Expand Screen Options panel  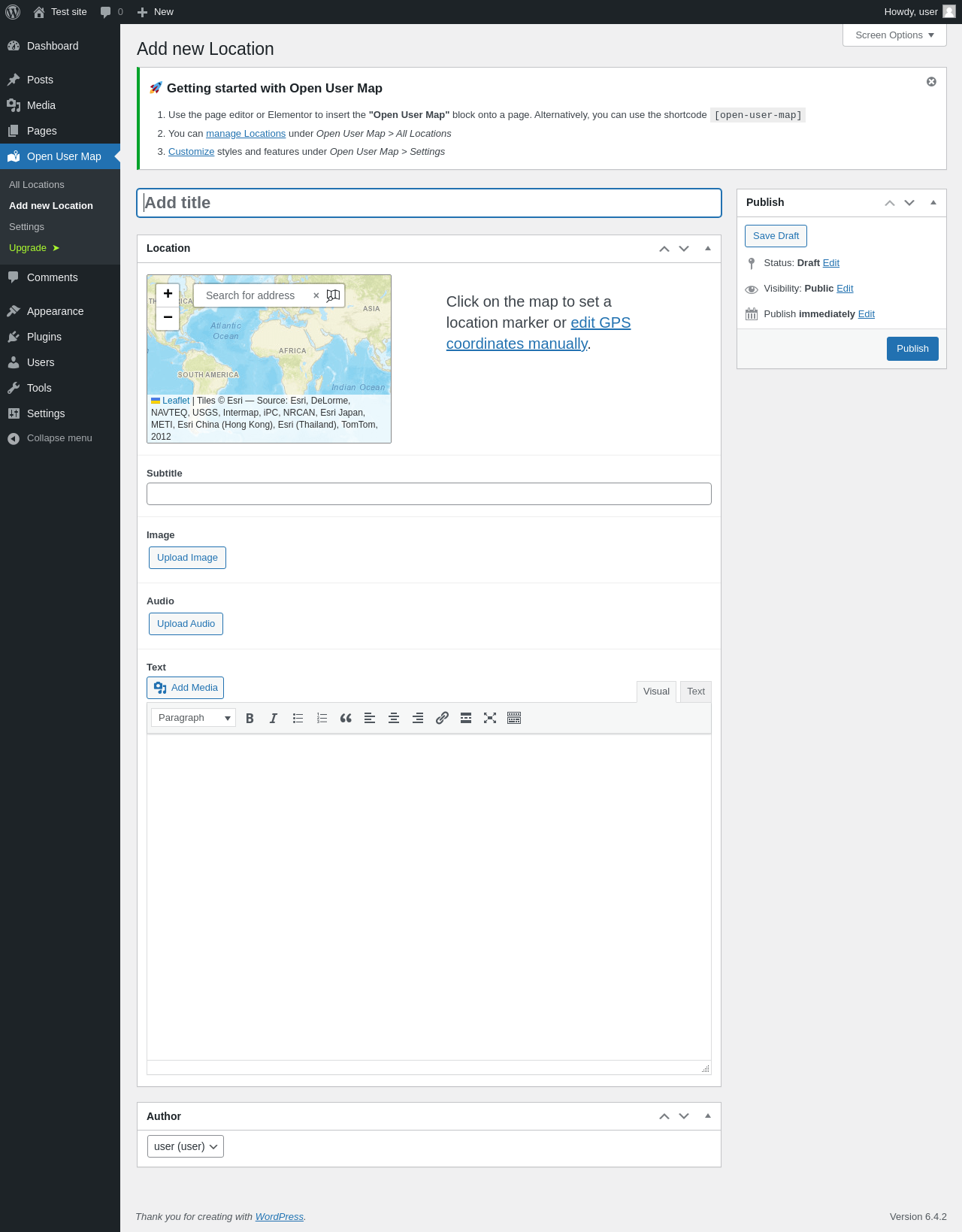coord(894,35)
